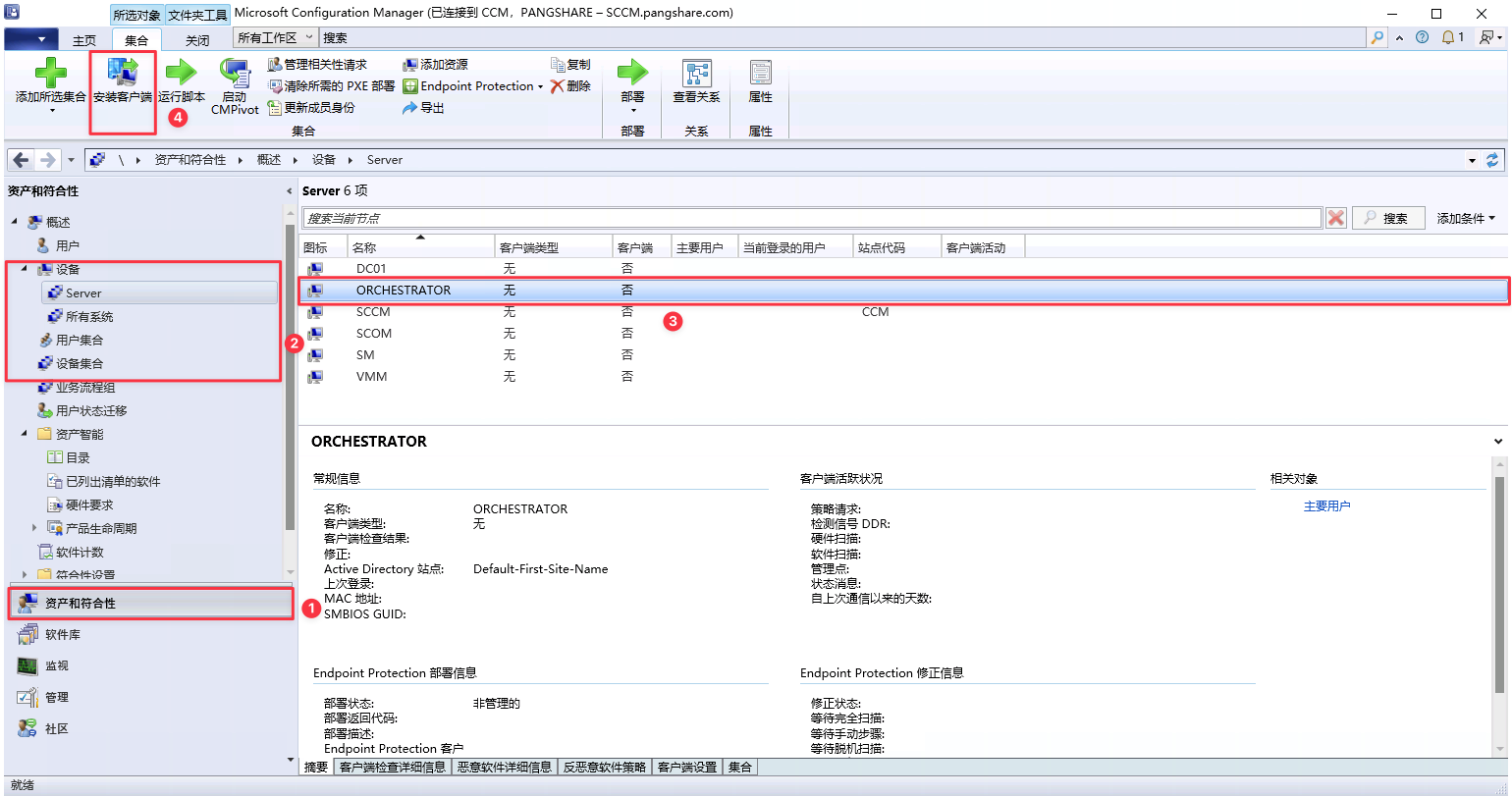Select the VMM device row
The height and width of the screenshot is (797, 1512).
click(903, 376)
